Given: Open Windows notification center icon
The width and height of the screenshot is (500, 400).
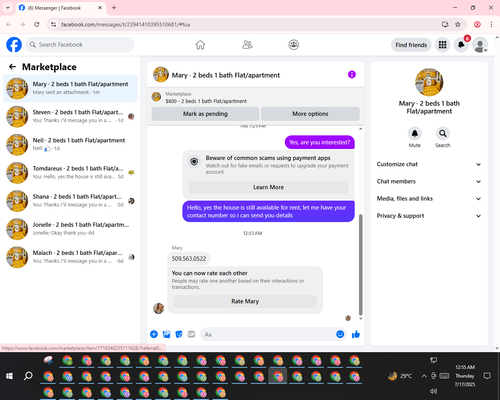Looking at the screenshot, I should pyautogui.click(x=487, y=376).
